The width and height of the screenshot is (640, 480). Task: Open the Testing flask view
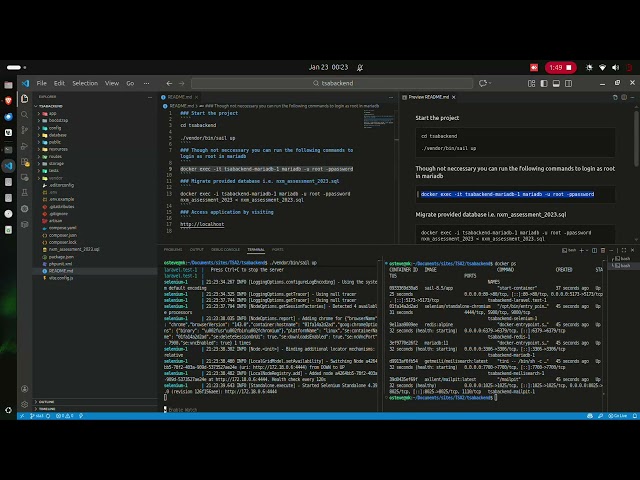[24, 193]
